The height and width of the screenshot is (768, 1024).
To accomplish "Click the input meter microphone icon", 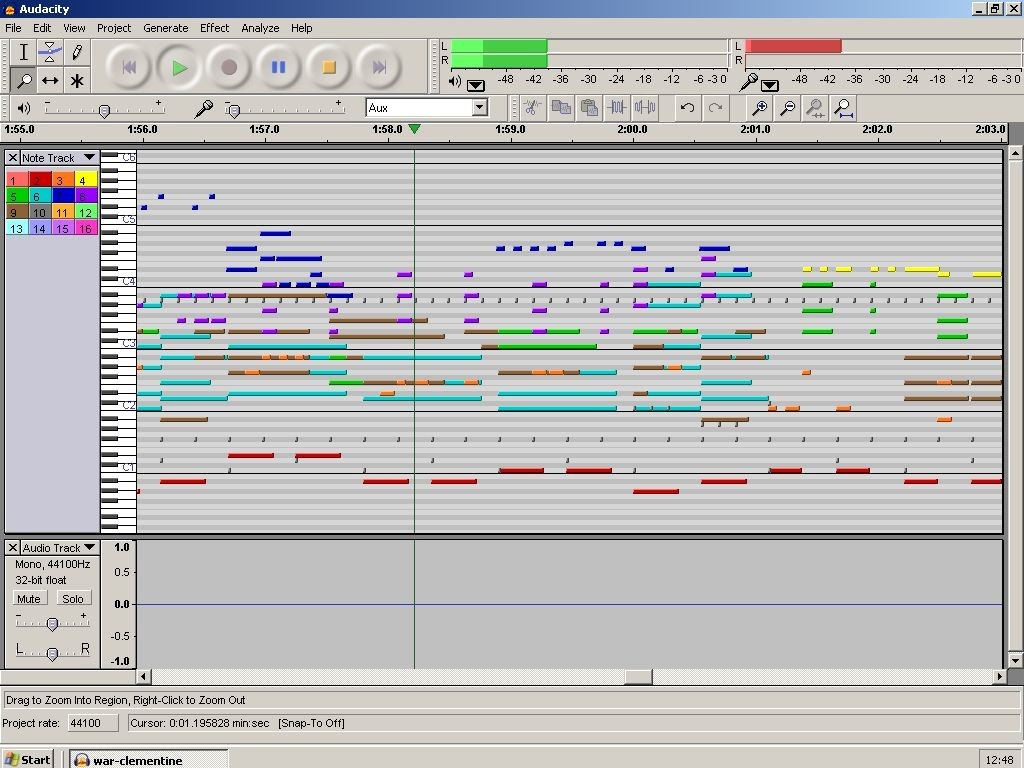I will (x=749, y=82).
